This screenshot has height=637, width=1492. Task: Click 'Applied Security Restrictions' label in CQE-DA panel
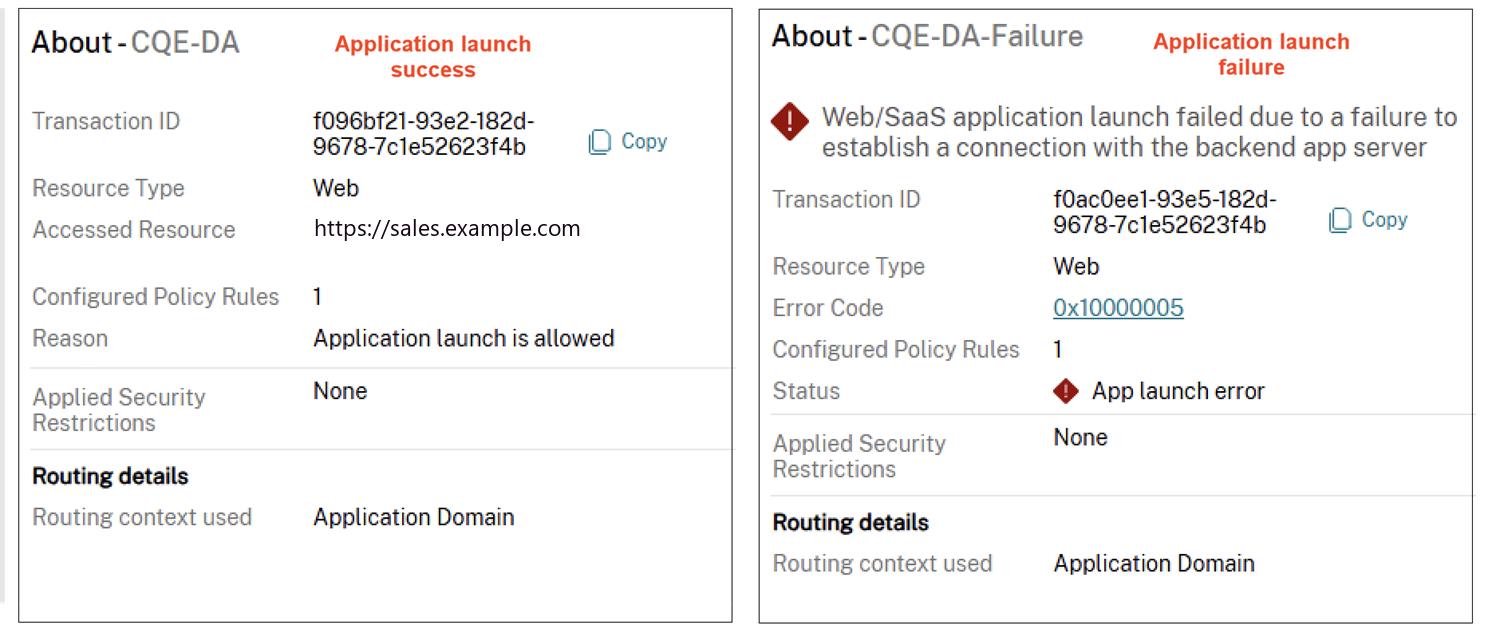point(119,410)
